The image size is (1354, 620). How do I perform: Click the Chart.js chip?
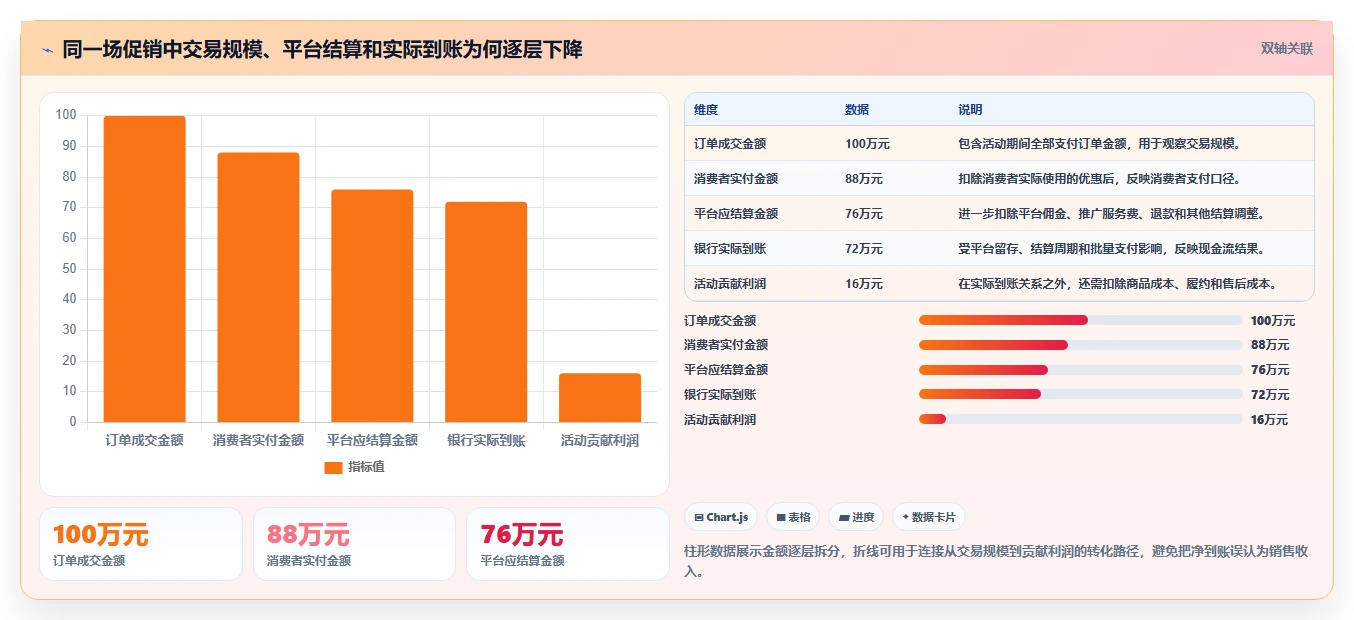coord(721,517)
